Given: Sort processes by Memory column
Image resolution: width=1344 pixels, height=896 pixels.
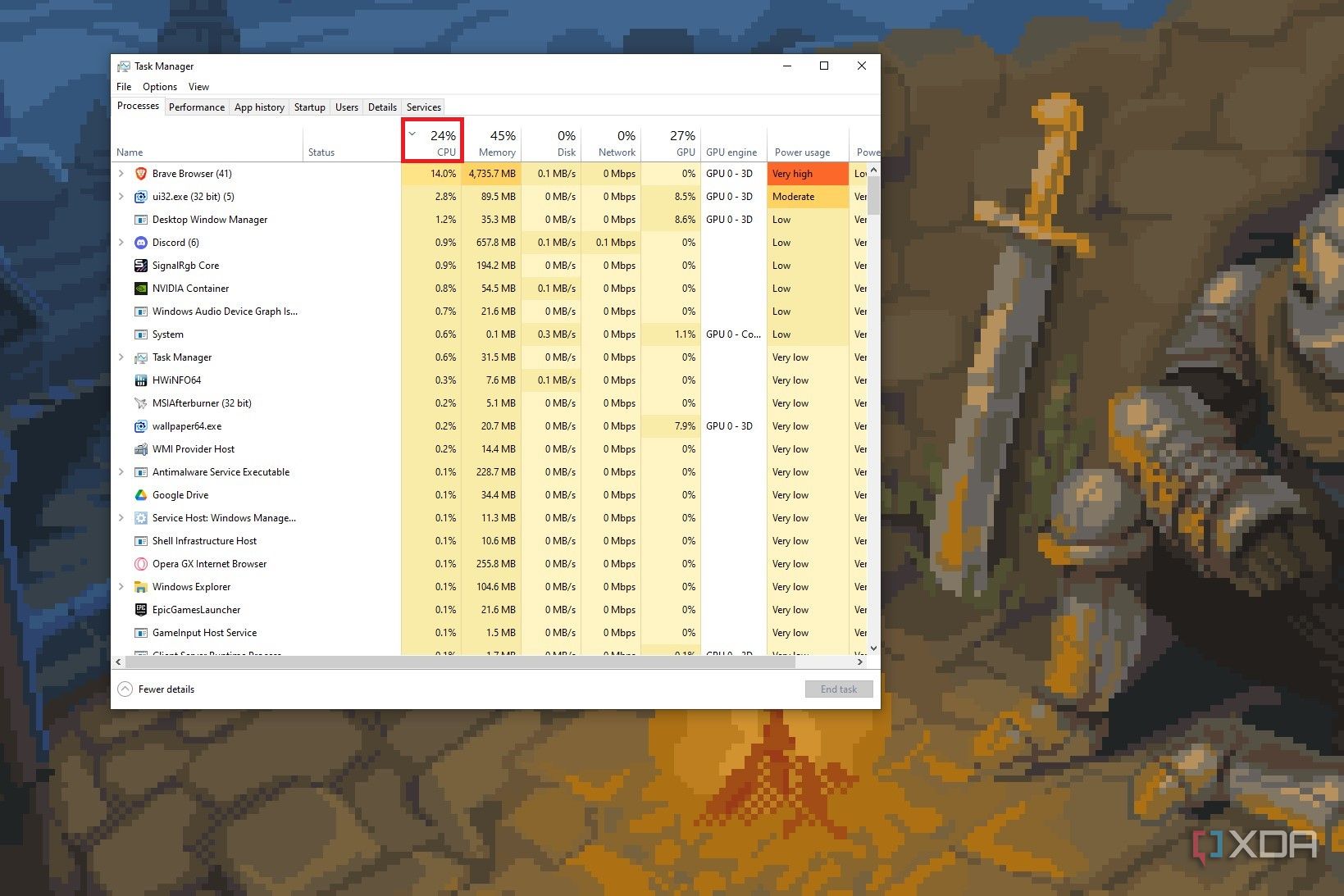Looking at the screenshot, I should point(493,143).
